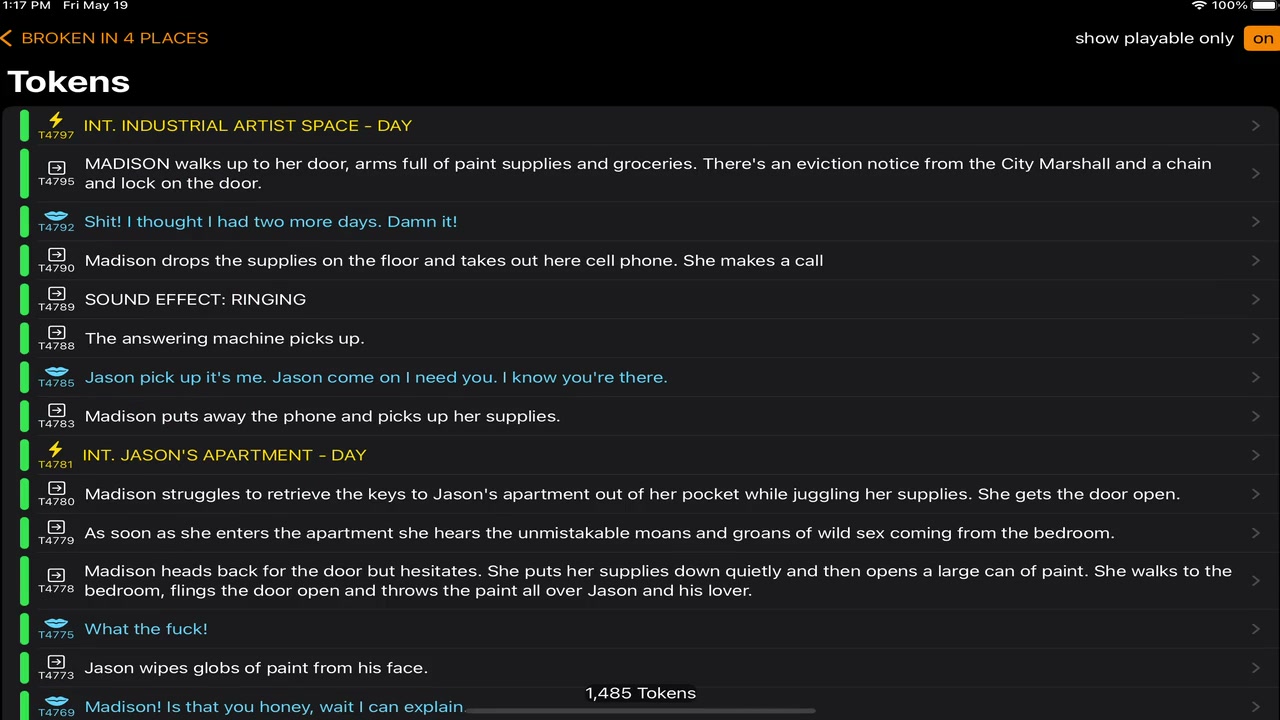
Task: Tap green status bar of answering machine row
Action: coord(24,338)
